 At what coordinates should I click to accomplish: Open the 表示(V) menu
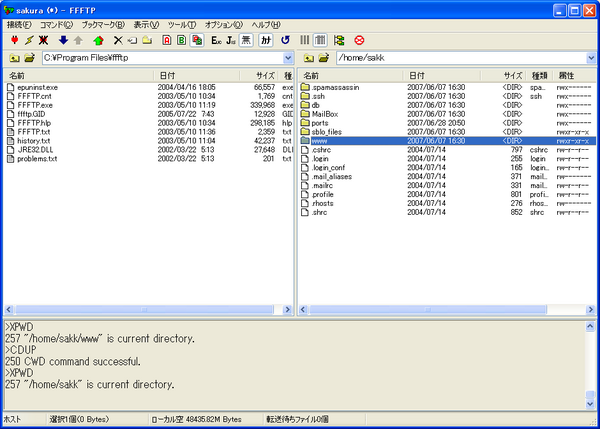tap(146, 25)
